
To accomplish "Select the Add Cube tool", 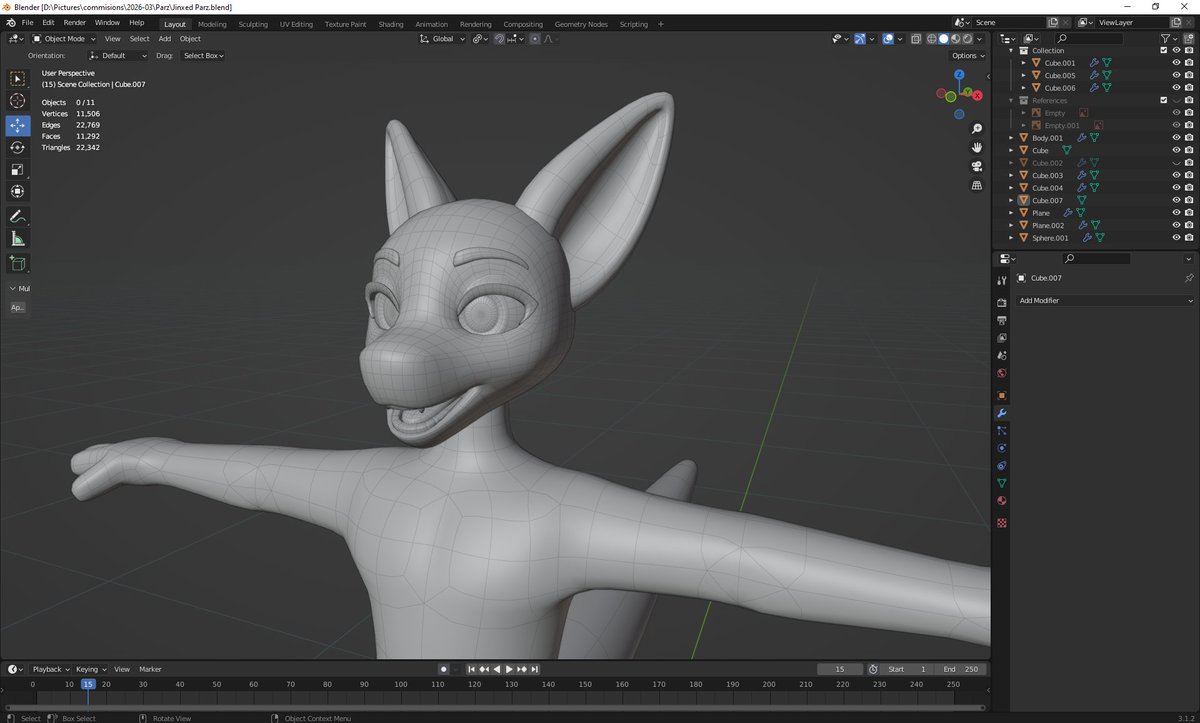I will click(18, 263).
